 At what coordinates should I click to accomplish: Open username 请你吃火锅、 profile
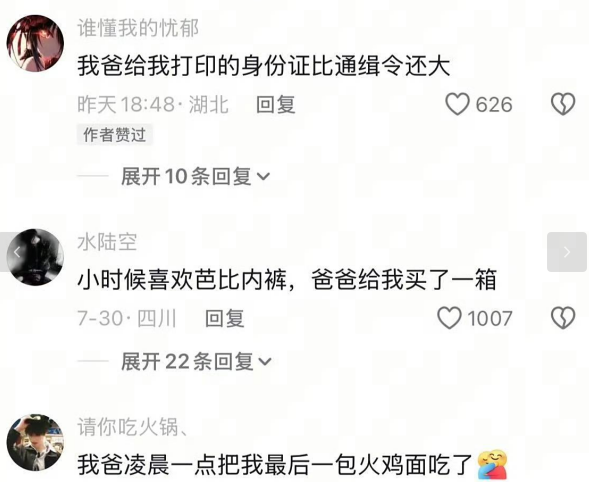[x=133, y=427]
